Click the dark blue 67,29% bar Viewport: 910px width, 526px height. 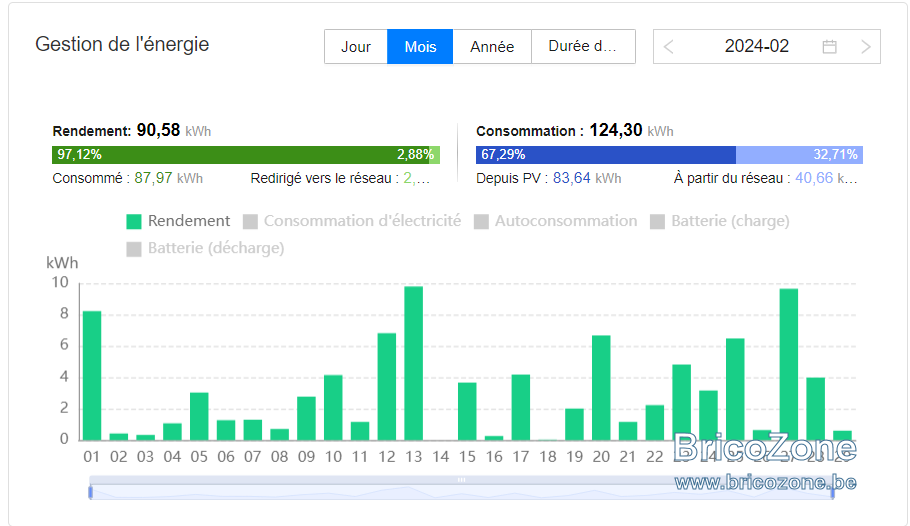tap(606, 155)
